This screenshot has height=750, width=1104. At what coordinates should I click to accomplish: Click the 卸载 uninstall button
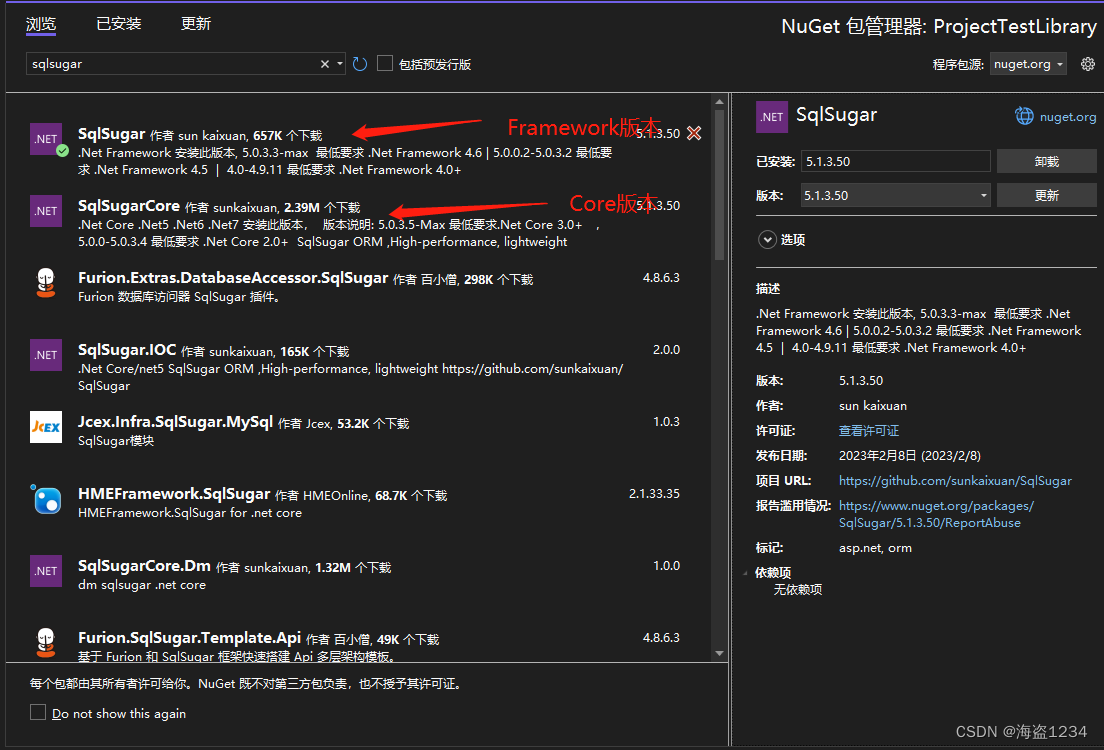(x=1046, y=161)
